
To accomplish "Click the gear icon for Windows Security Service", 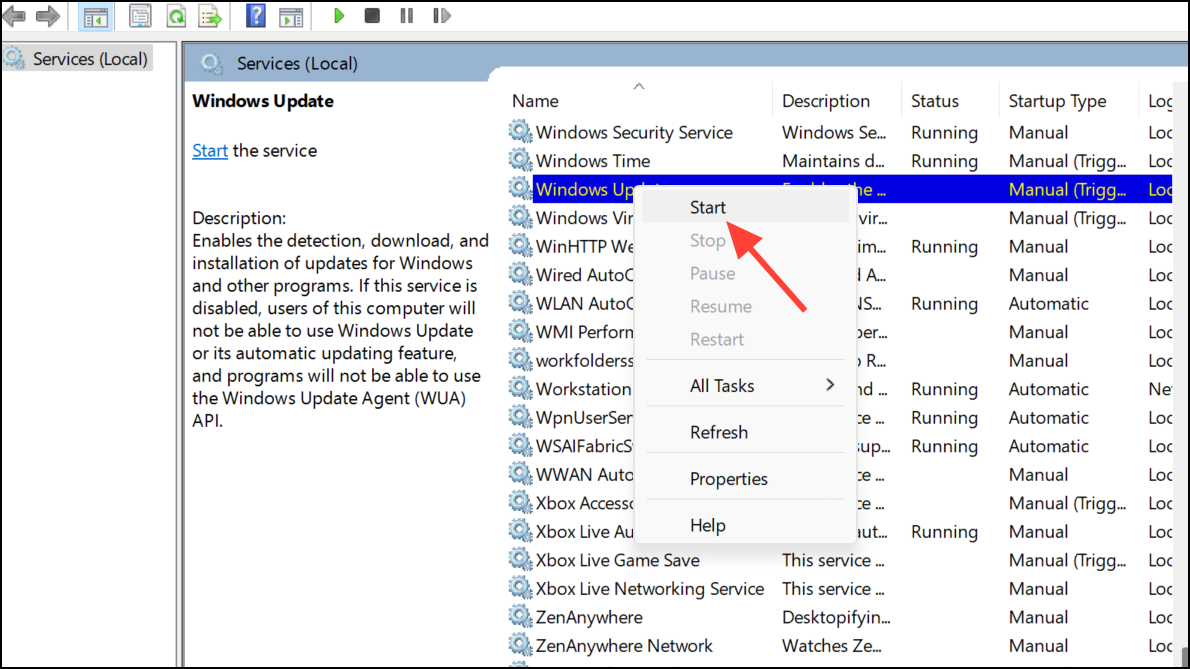I will (x=520, y=131).
